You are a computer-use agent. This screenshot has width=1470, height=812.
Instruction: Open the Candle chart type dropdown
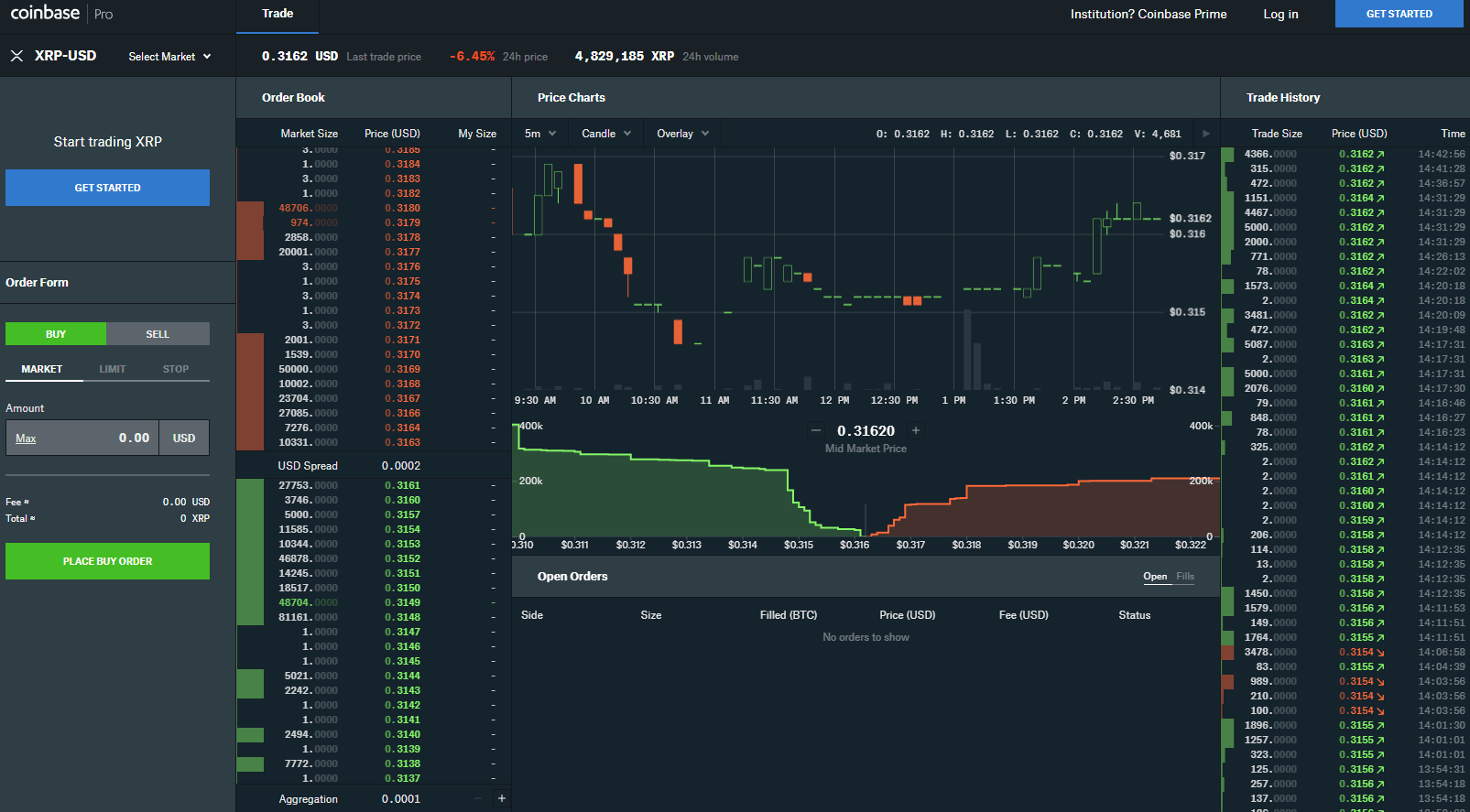point(605,134)
